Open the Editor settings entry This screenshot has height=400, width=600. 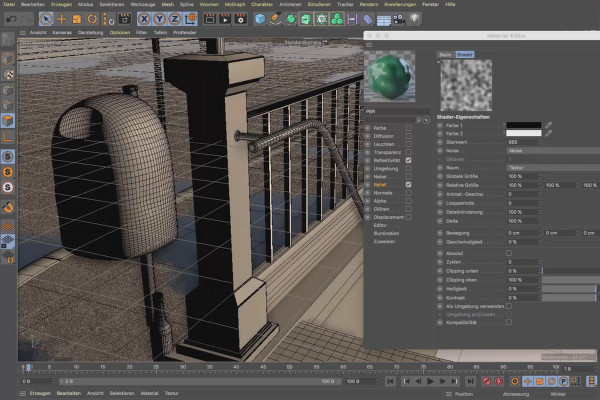[380, 225]
